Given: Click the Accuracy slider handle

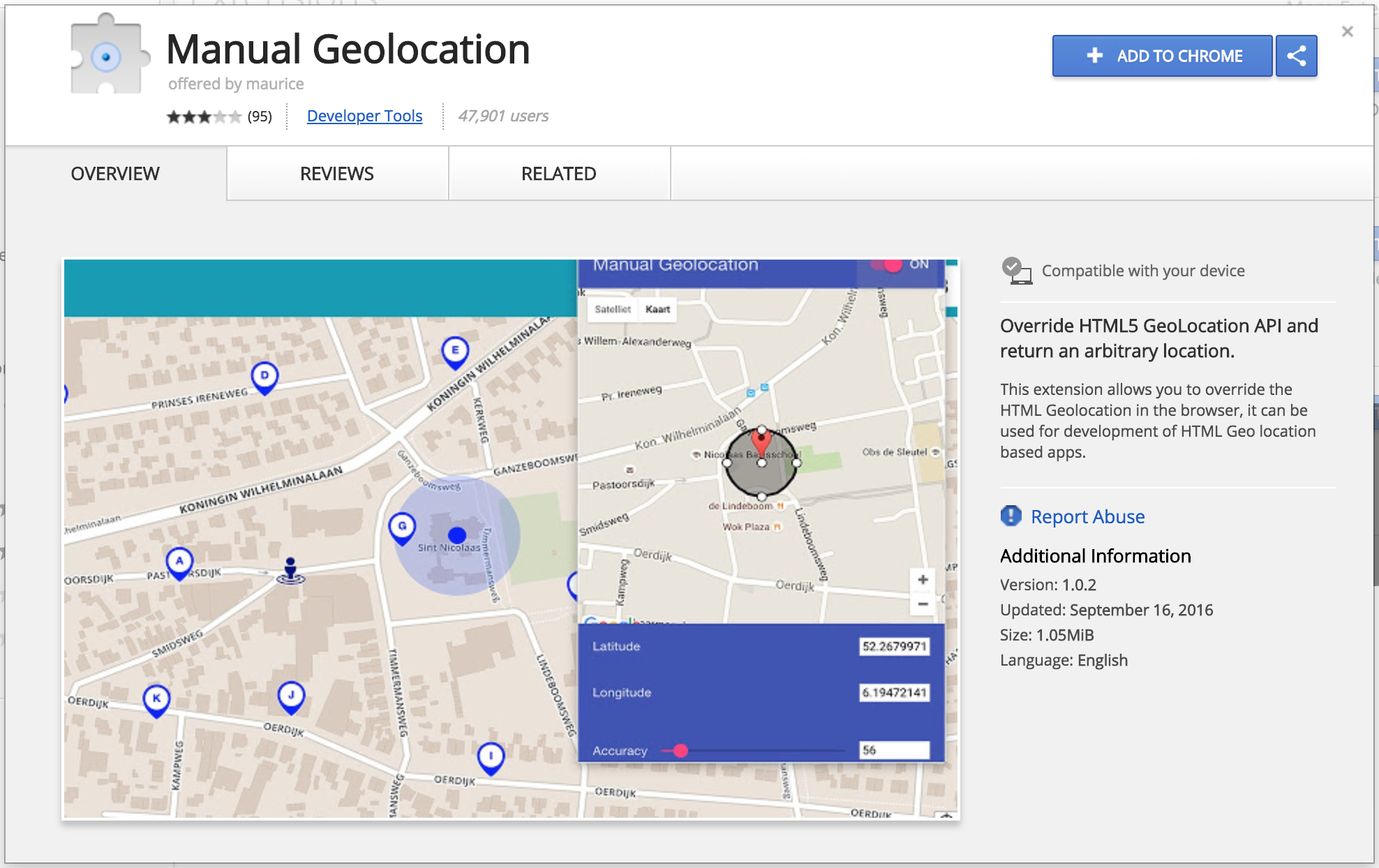Looking at the screenshot, I should tap(680, 751).
